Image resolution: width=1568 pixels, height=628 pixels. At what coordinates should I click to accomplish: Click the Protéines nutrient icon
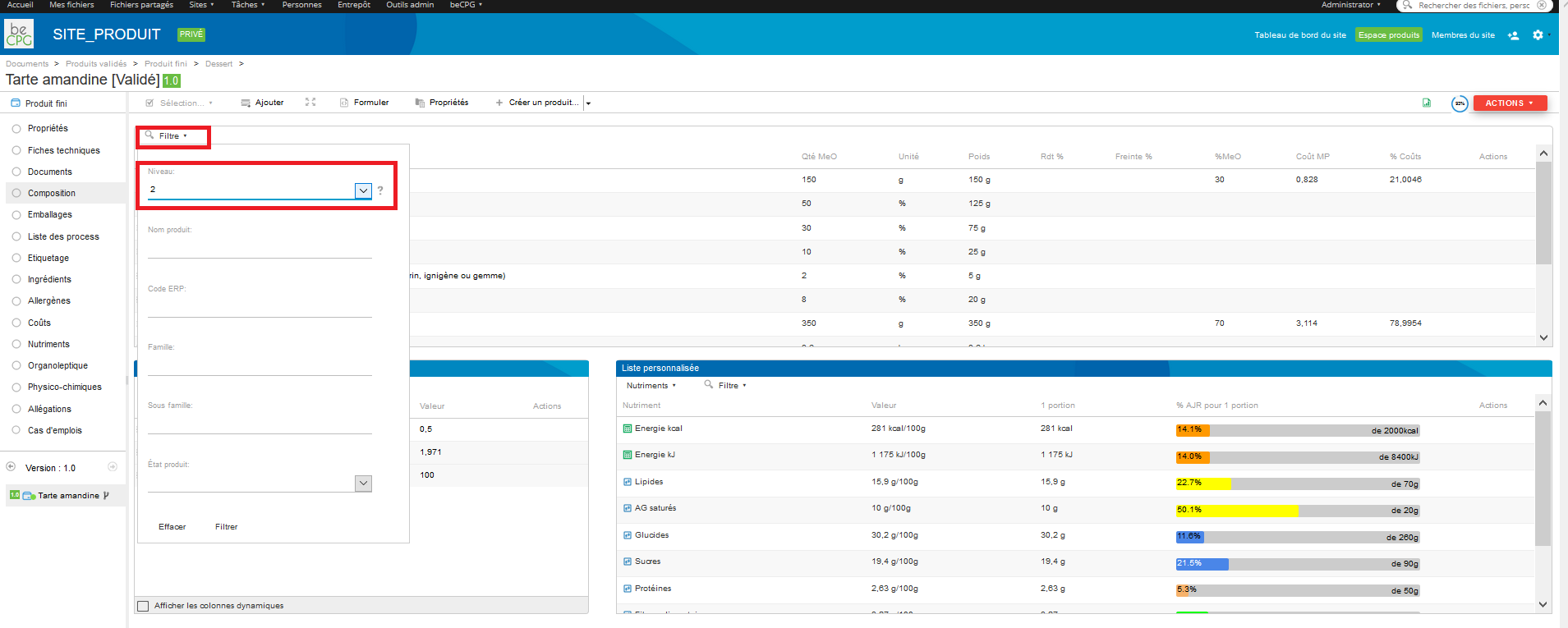[x=628, y=589]
